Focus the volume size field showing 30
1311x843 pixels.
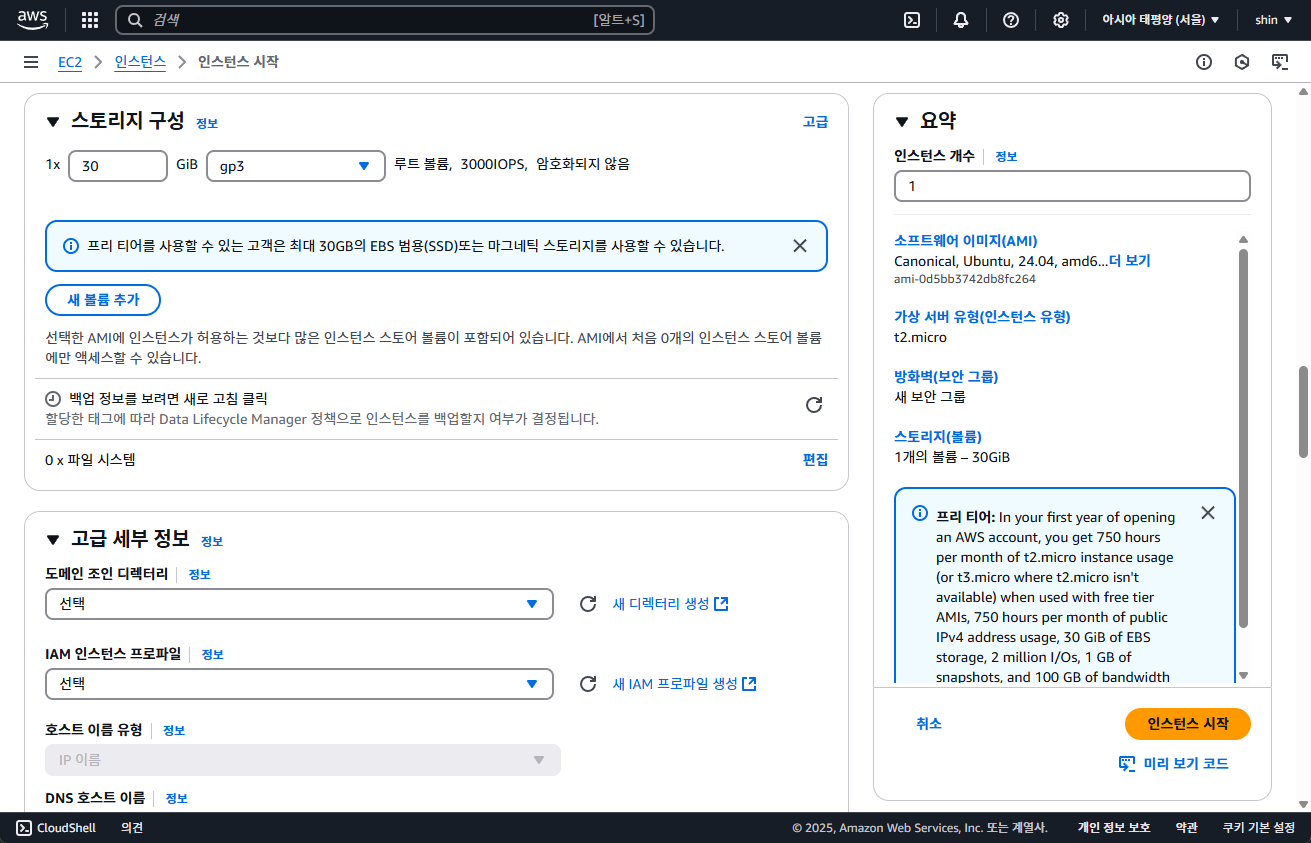(x=118, y=166)
